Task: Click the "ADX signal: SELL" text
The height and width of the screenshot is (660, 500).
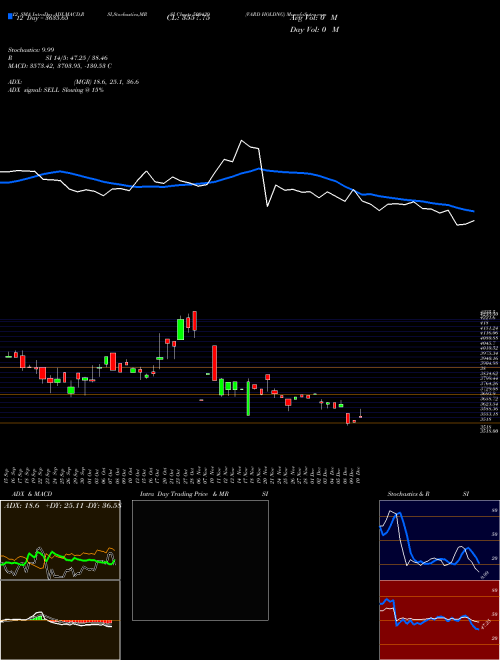Action: coord(35,90)
